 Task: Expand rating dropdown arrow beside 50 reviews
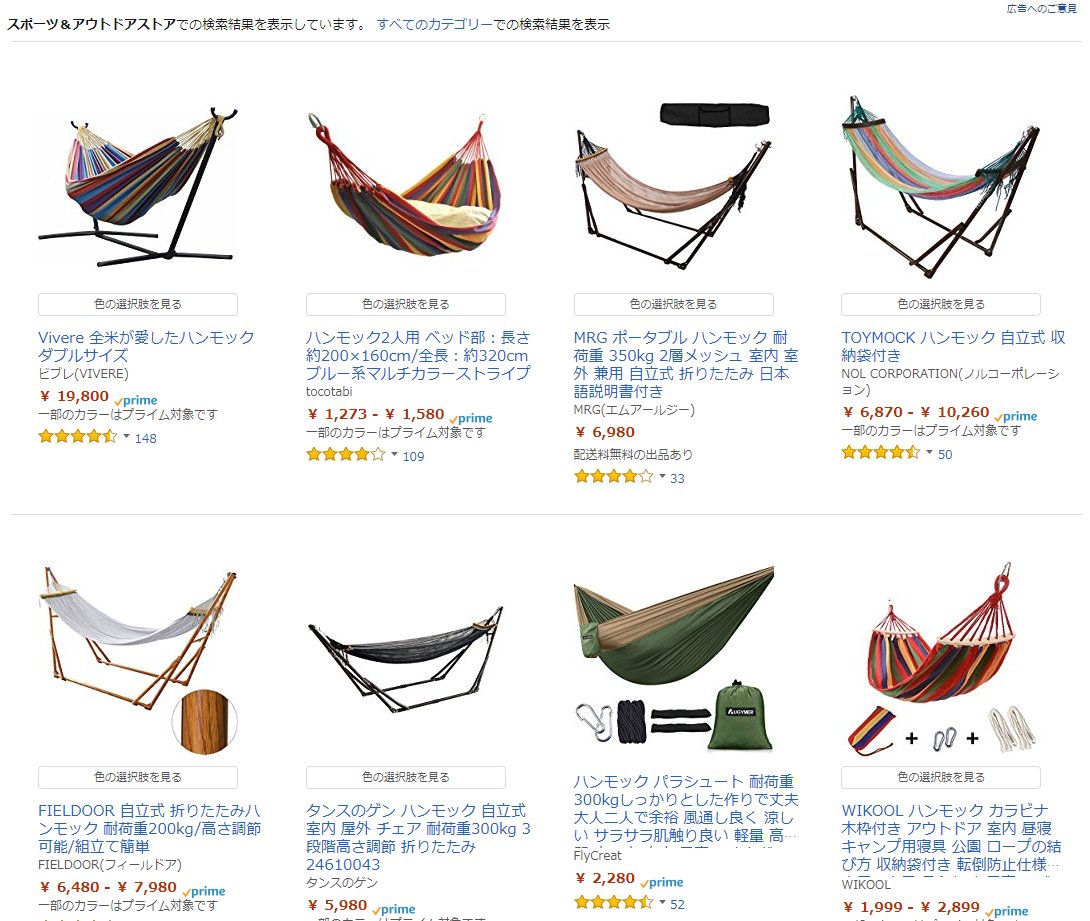929,453
